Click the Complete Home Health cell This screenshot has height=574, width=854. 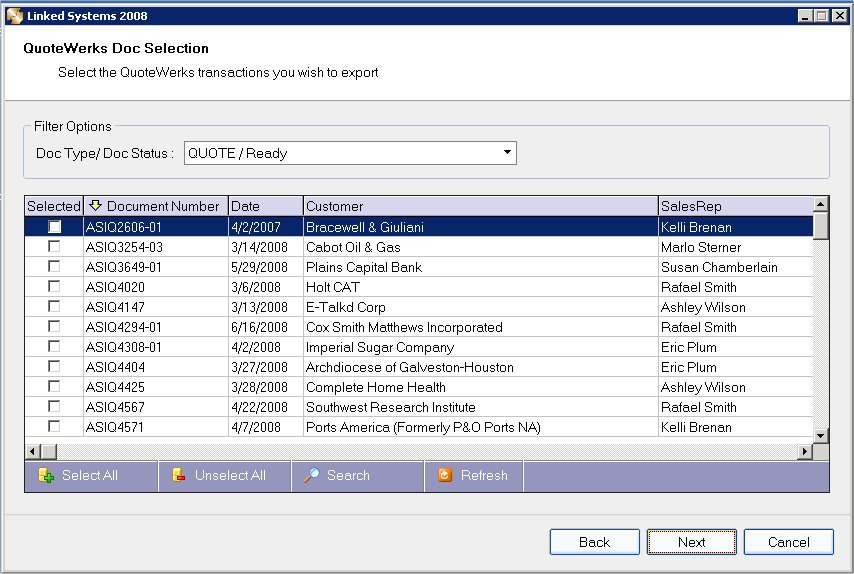tap(481, 387)
